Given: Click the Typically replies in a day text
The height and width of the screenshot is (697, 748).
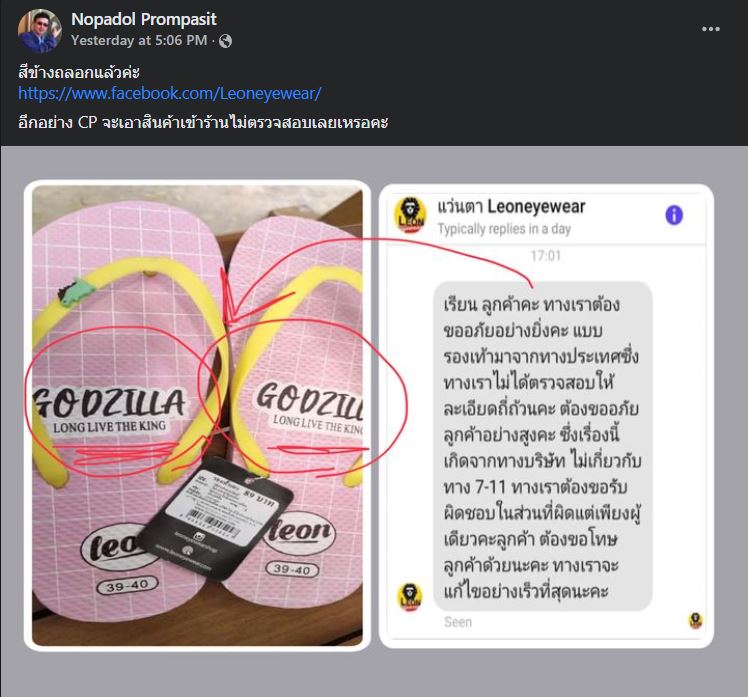Looking at the screenshot, I should tap(504, 229).
